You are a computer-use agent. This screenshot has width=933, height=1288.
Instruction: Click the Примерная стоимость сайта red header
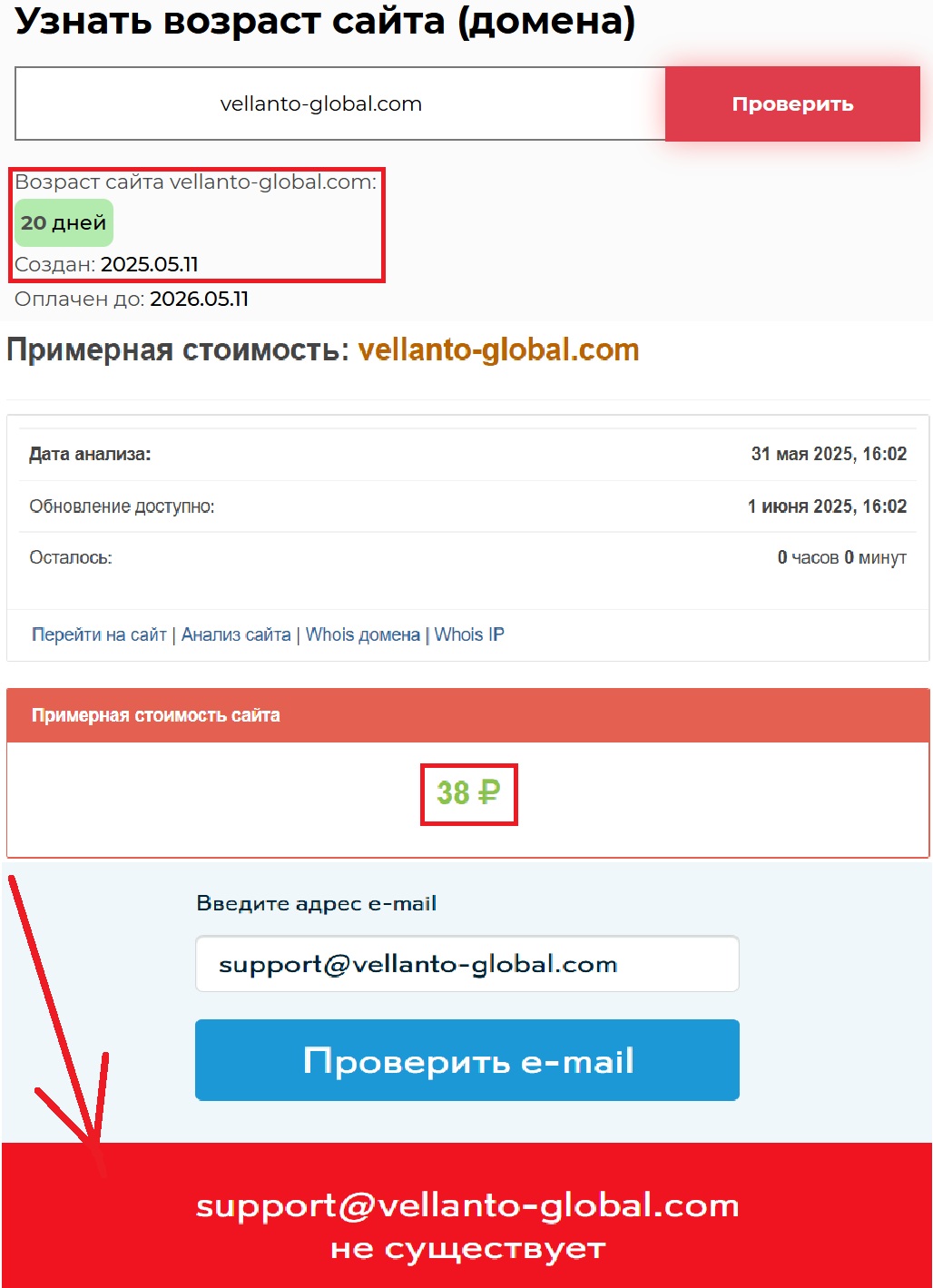pos(468,715)
